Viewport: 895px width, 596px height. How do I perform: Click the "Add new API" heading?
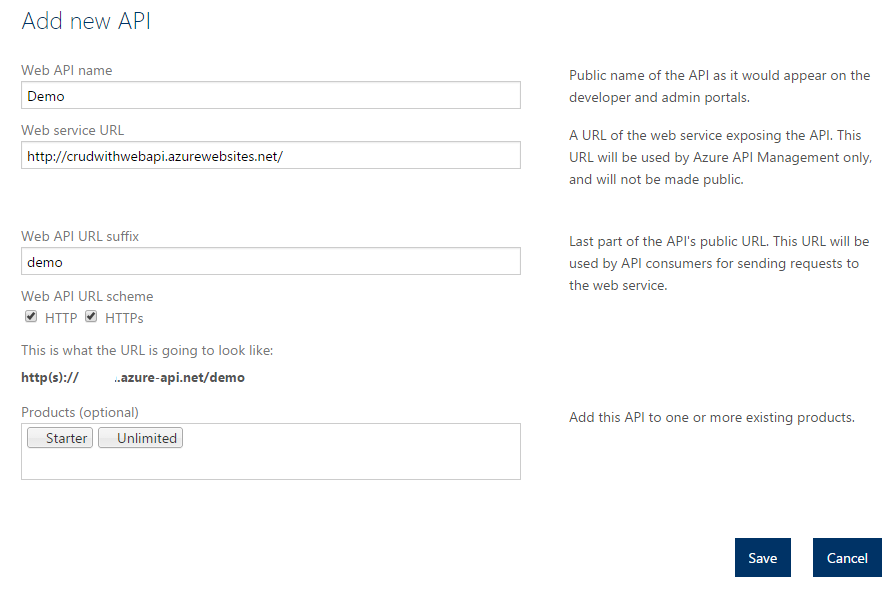(86, 21)
